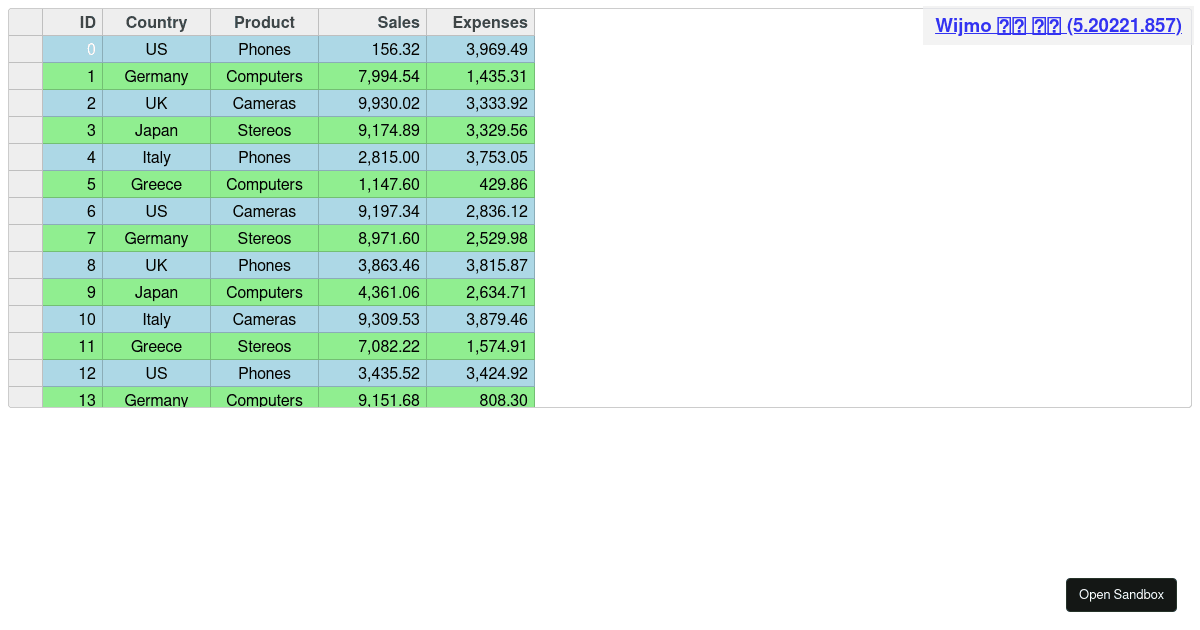
Task: Click the Product column header
Action: pyautogui.click(x=264, y=22)
